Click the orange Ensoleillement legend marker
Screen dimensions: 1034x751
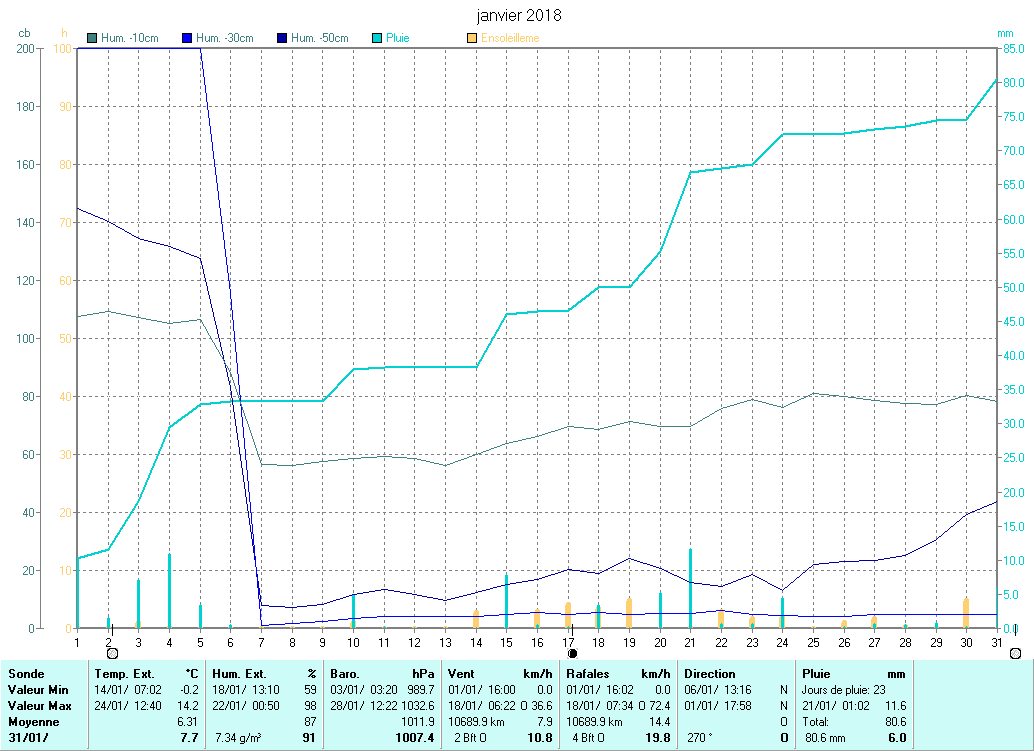[x=471, y=39]
